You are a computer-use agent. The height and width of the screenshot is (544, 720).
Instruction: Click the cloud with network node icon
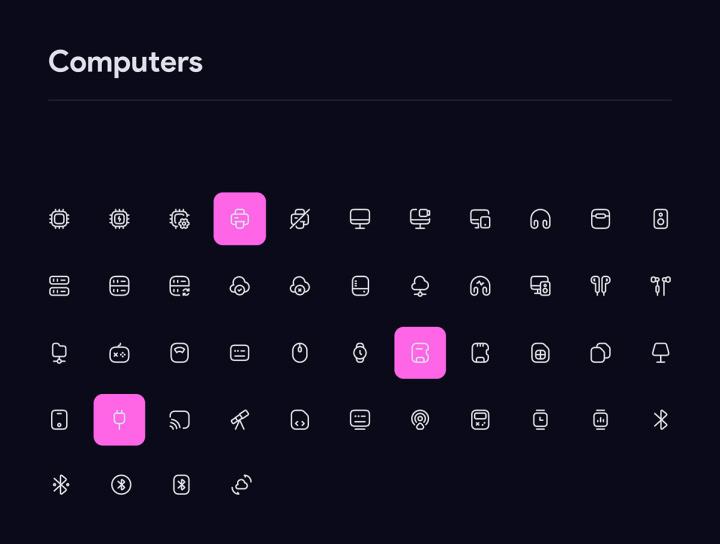pos(420,286)
